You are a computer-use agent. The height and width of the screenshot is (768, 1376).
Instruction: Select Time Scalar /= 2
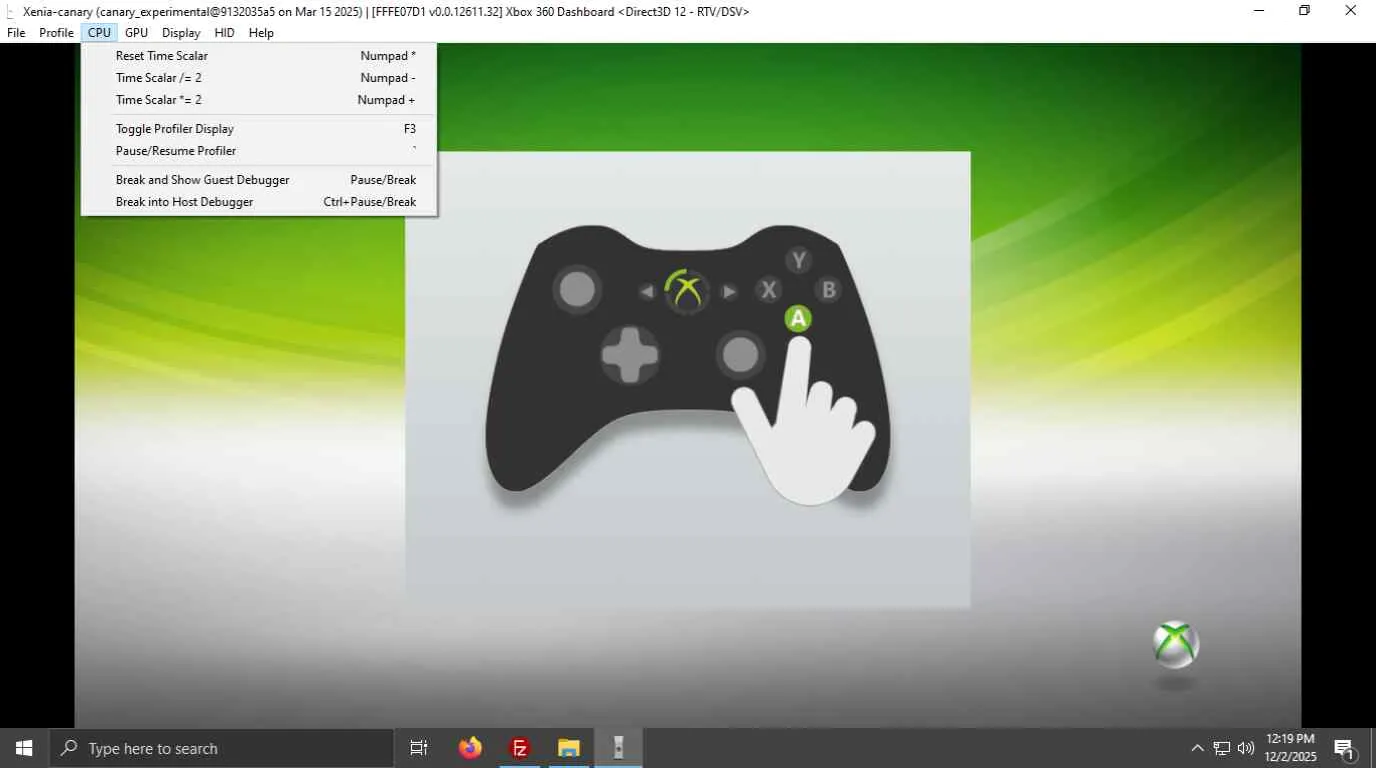259,78
